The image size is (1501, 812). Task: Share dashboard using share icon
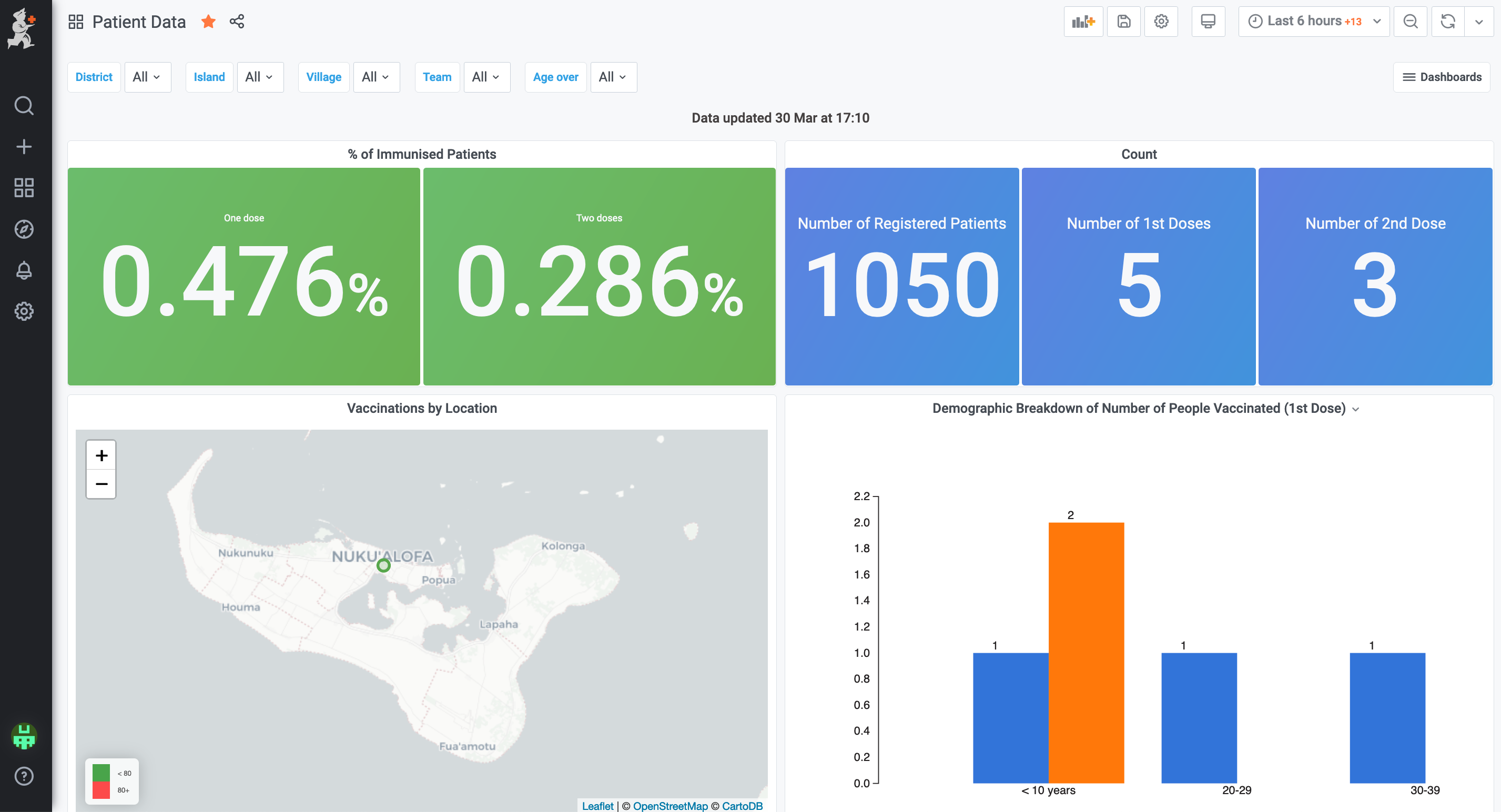click(x=237, y=22)
